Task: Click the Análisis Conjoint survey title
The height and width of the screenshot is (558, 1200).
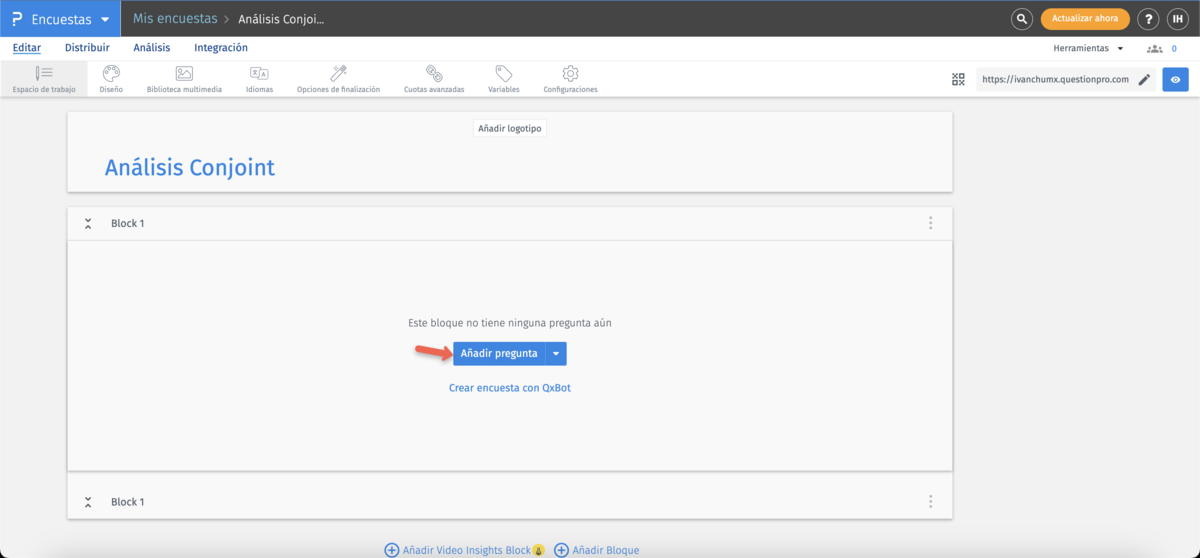Action: [x=190, y=168]
